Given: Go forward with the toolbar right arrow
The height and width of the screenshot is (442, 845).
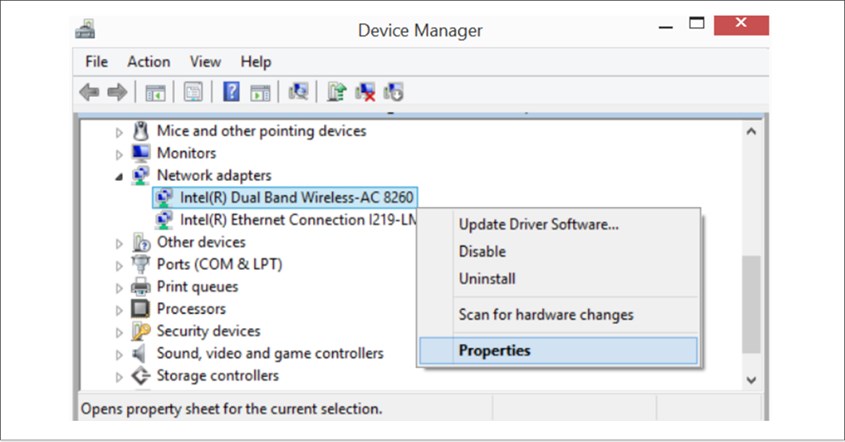Looking at the screenshot, I should [117, 92].
